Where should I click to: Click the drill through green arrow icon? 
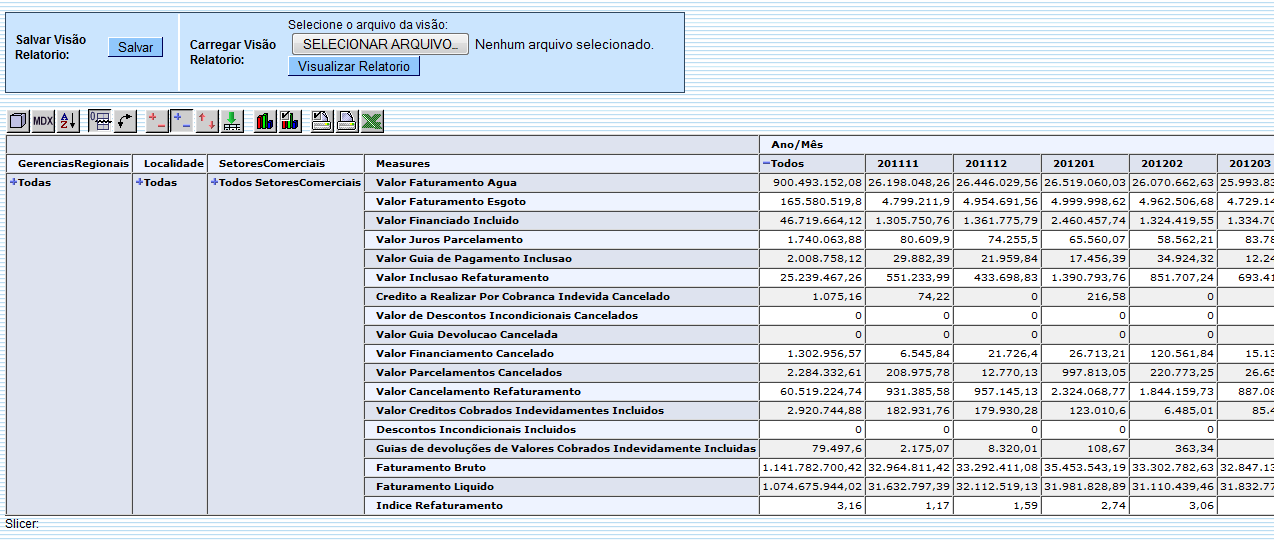tap(232, 121)
